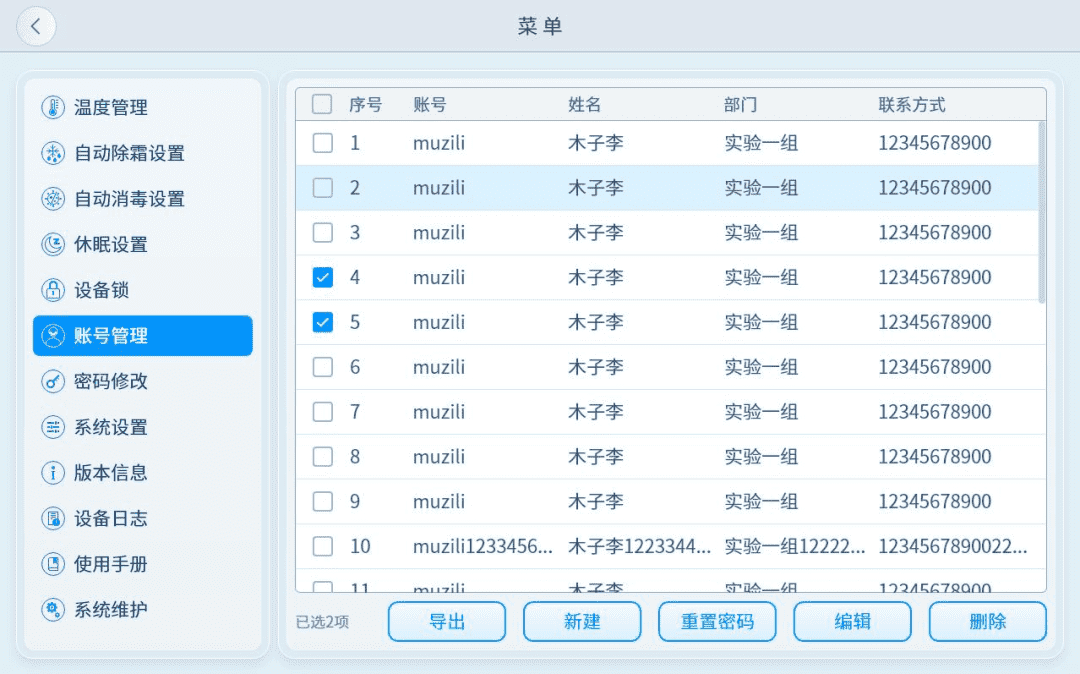The width and height of the screenshot is (1080, 674).
Task: Uncheck the checkbox for row 4
Action: pos(322,278)
